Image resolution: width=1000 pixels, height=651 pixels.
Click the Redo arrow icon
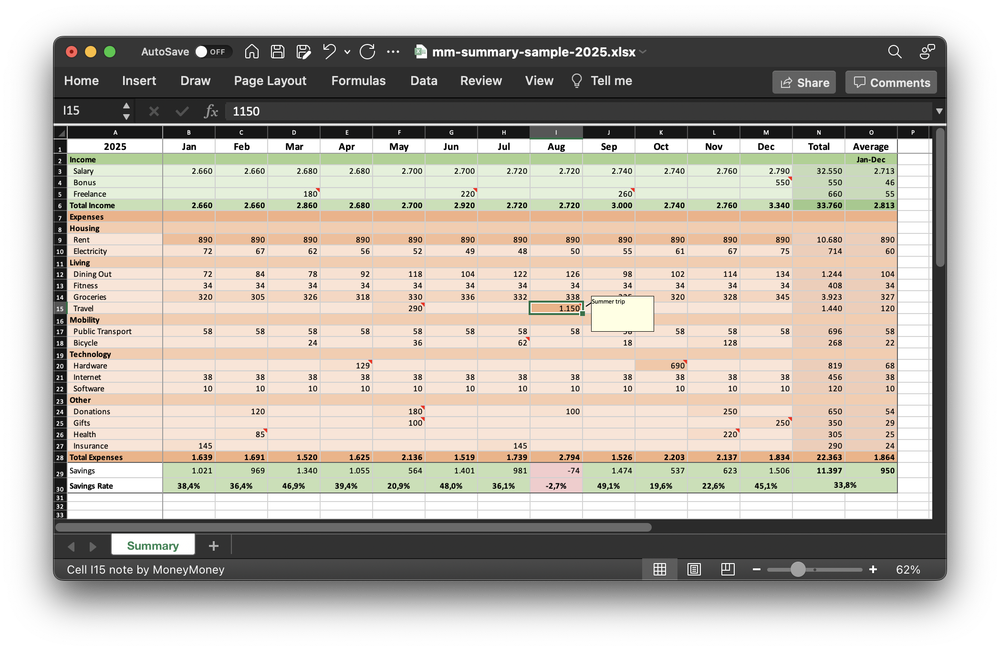367,51
